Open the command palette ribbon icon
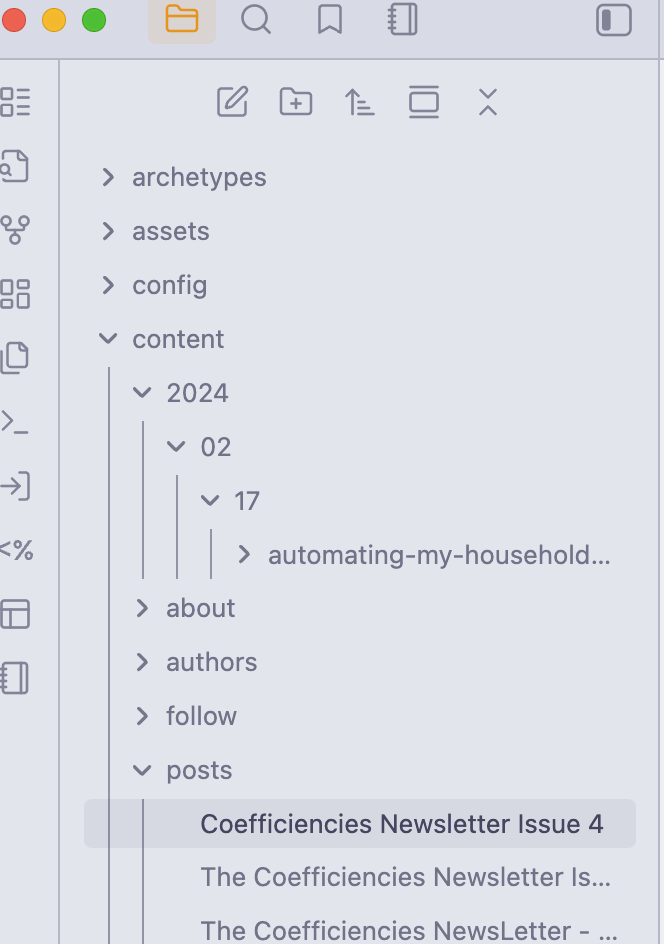The width and height of the screenshot is (664, 944). 14,422
